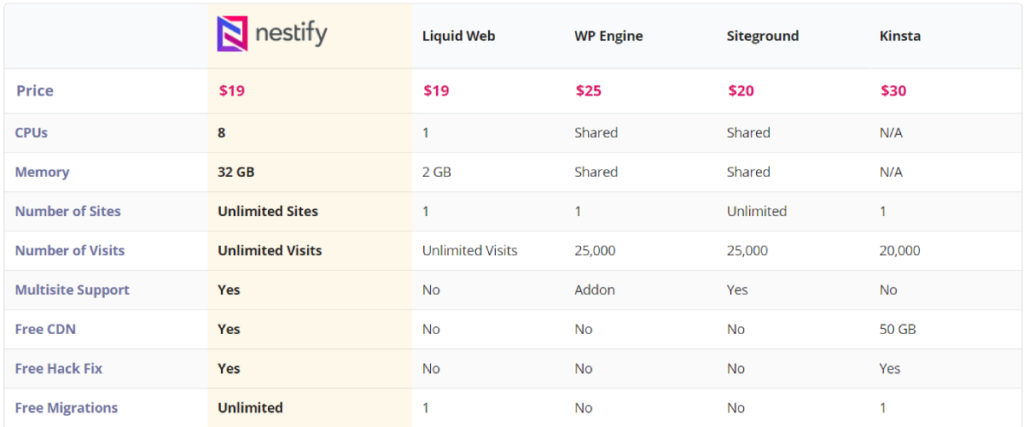This screenshot has height=427, width=1024.
Task: Click the Siteground column header
Action: pyautogui.click(x=763, y=36)
